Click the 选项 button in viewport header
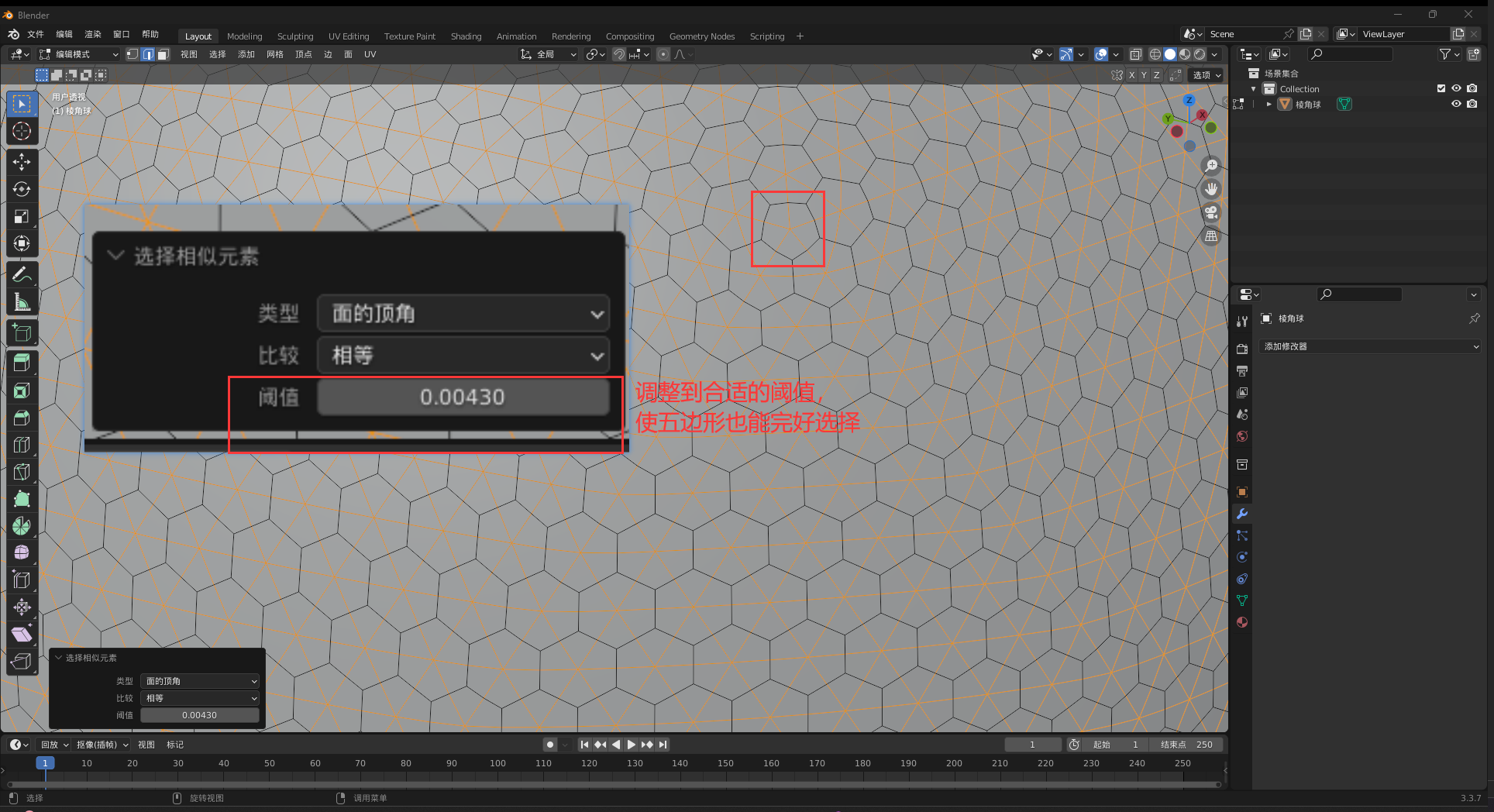The height and width of the screenshot is (812, 1494). (1207, 75)
